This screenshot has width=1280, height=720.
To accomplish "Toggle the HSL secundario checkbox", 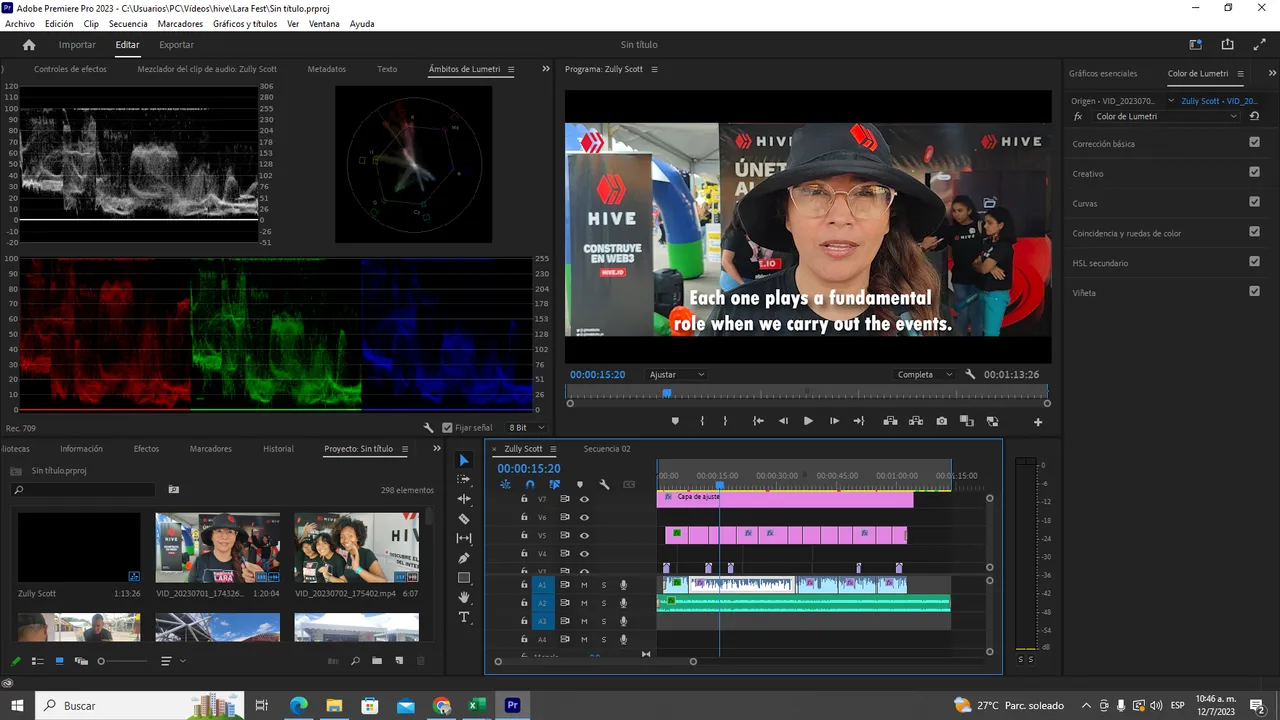I will point(1254,262).
